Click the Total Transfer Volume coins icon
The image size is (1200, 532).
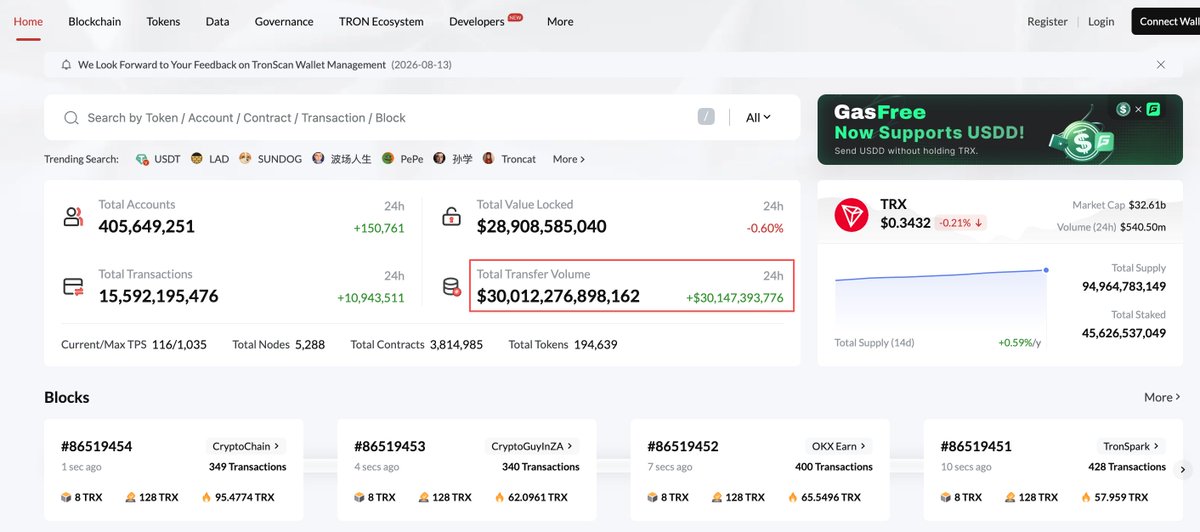tap(452, 287)
